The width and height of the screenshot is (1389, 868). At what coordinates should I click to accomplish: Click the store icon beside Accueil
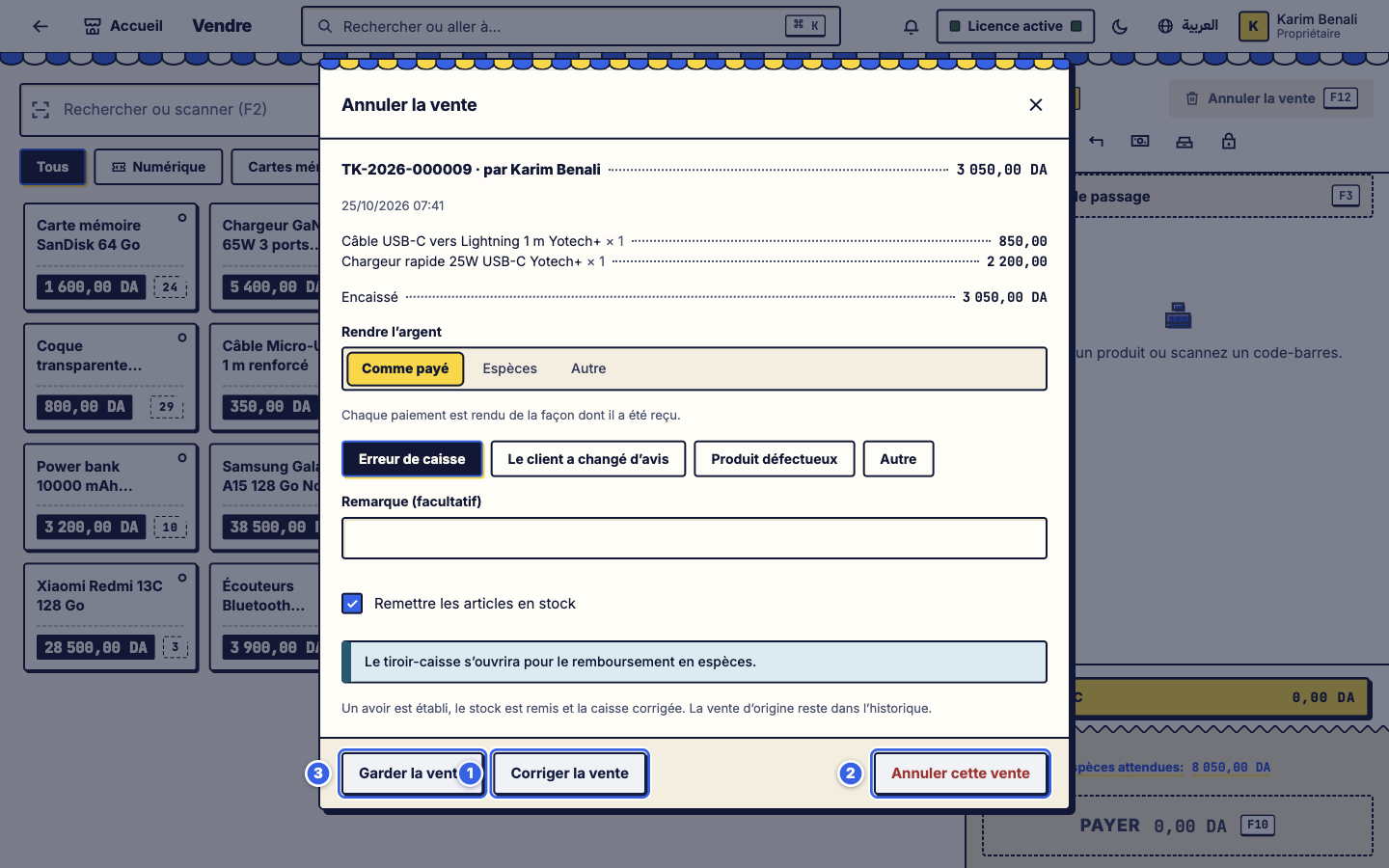click(x=93, y=26)
